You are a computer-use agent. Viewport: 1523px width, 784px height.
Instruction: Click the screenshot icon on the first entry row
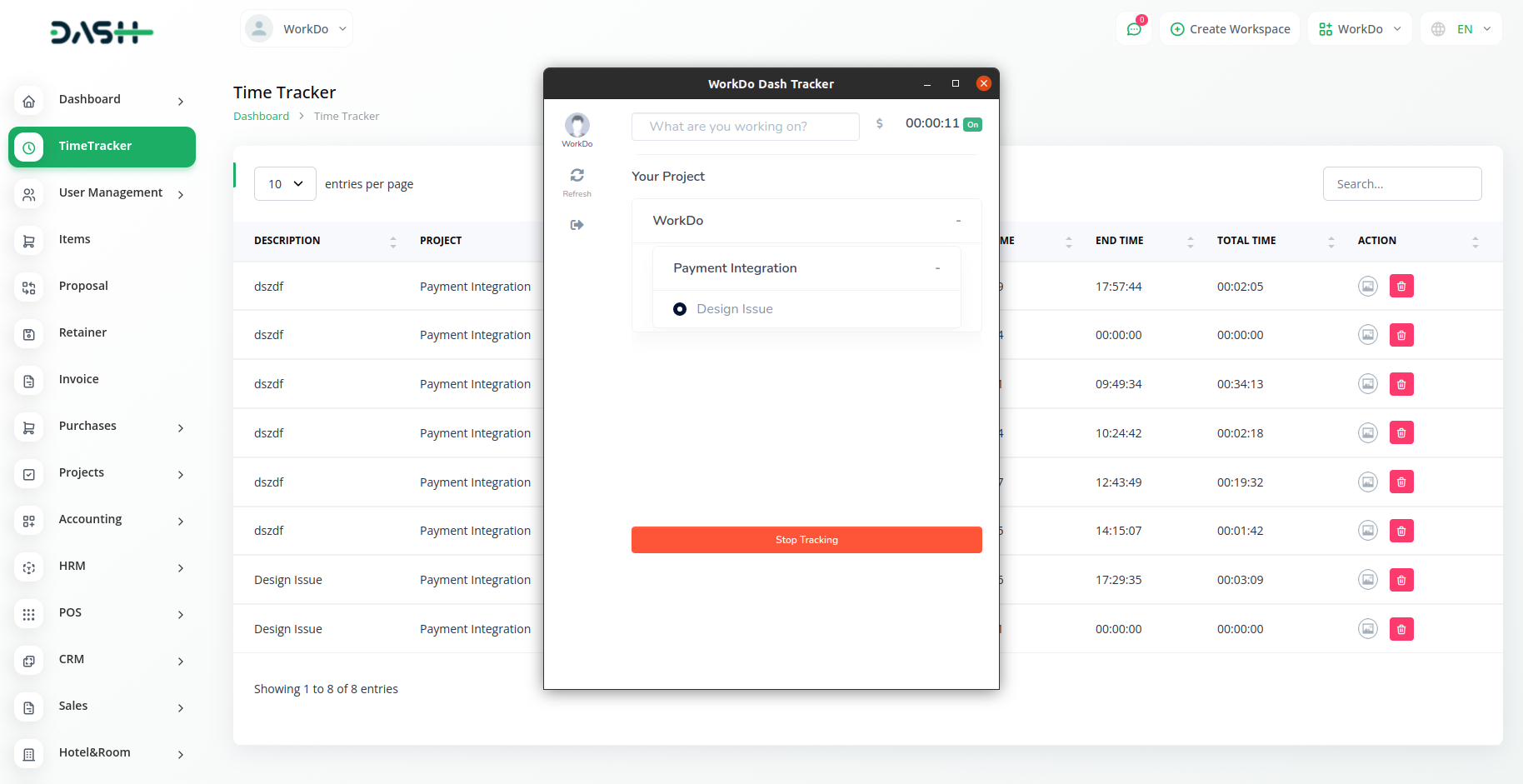coord(1367,286)
